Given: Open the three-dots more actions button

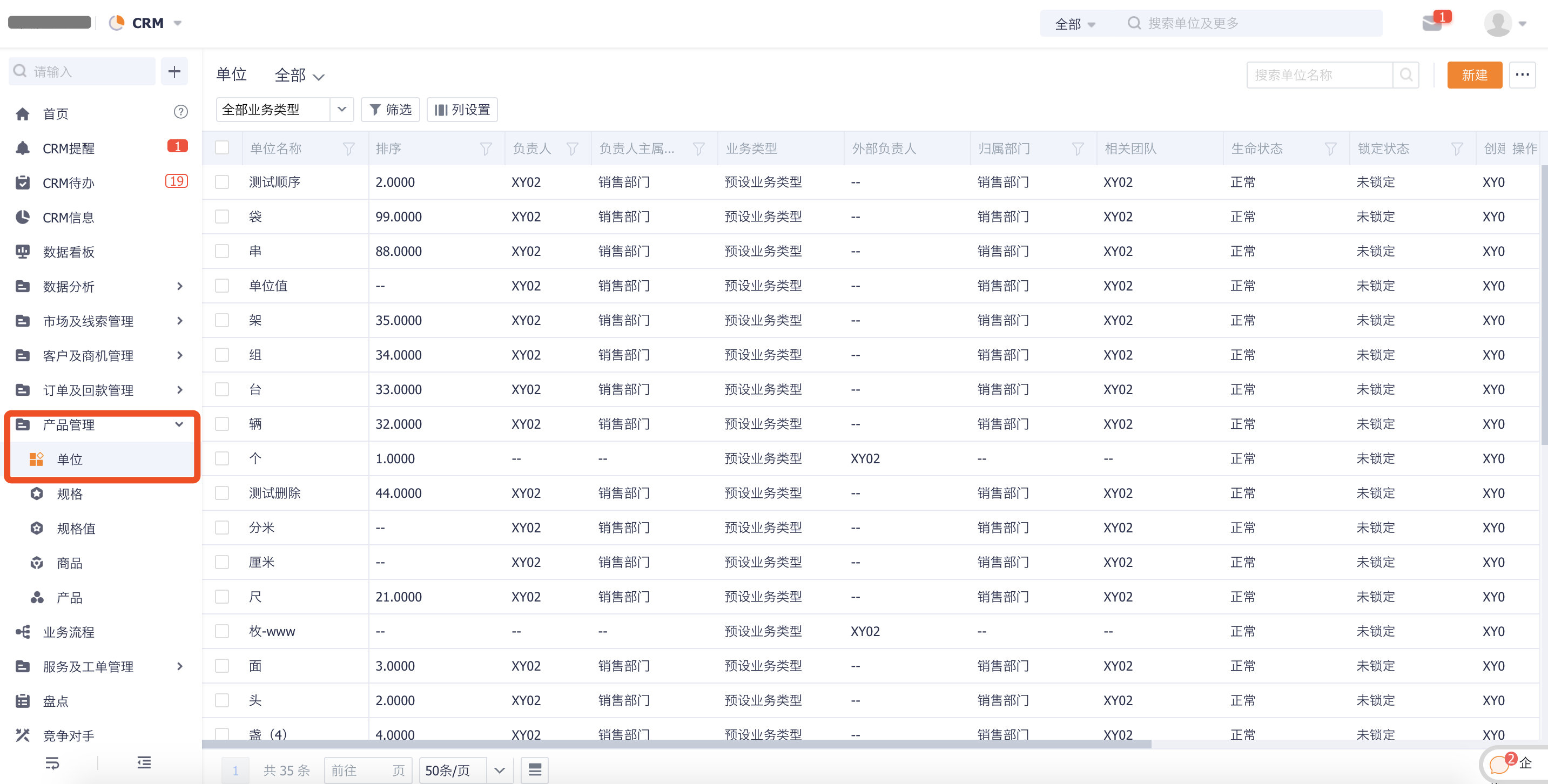Looking at the screenshot, I should click(x=1522, y=75).
